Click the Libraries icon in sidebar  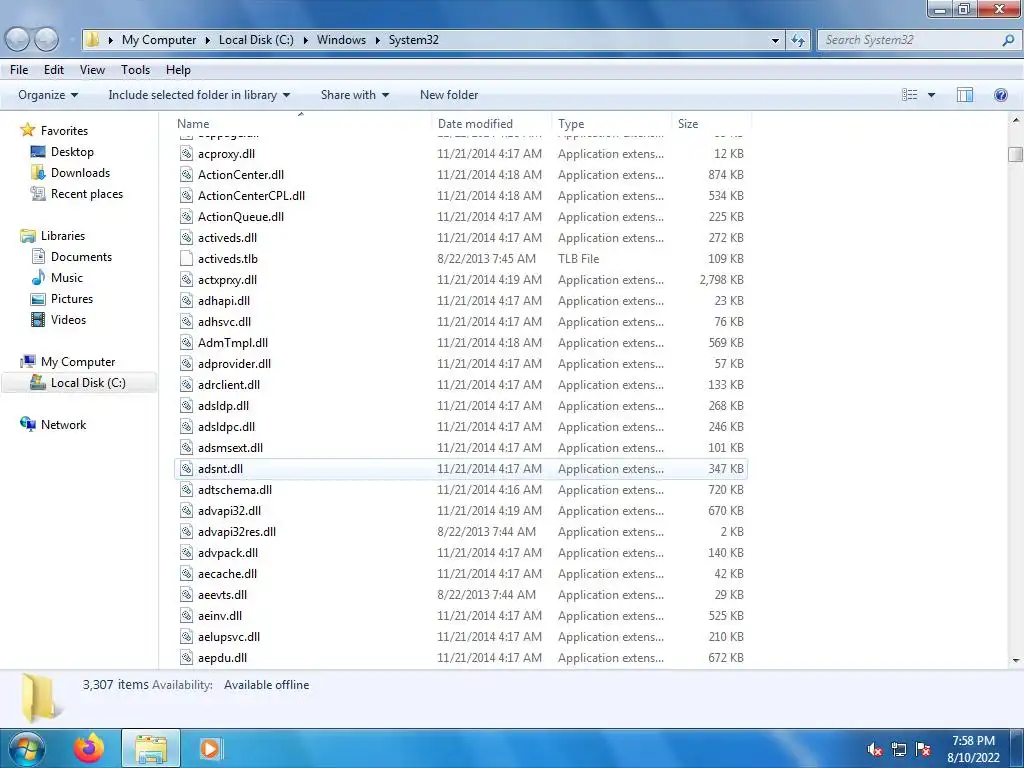pos(27,235)
